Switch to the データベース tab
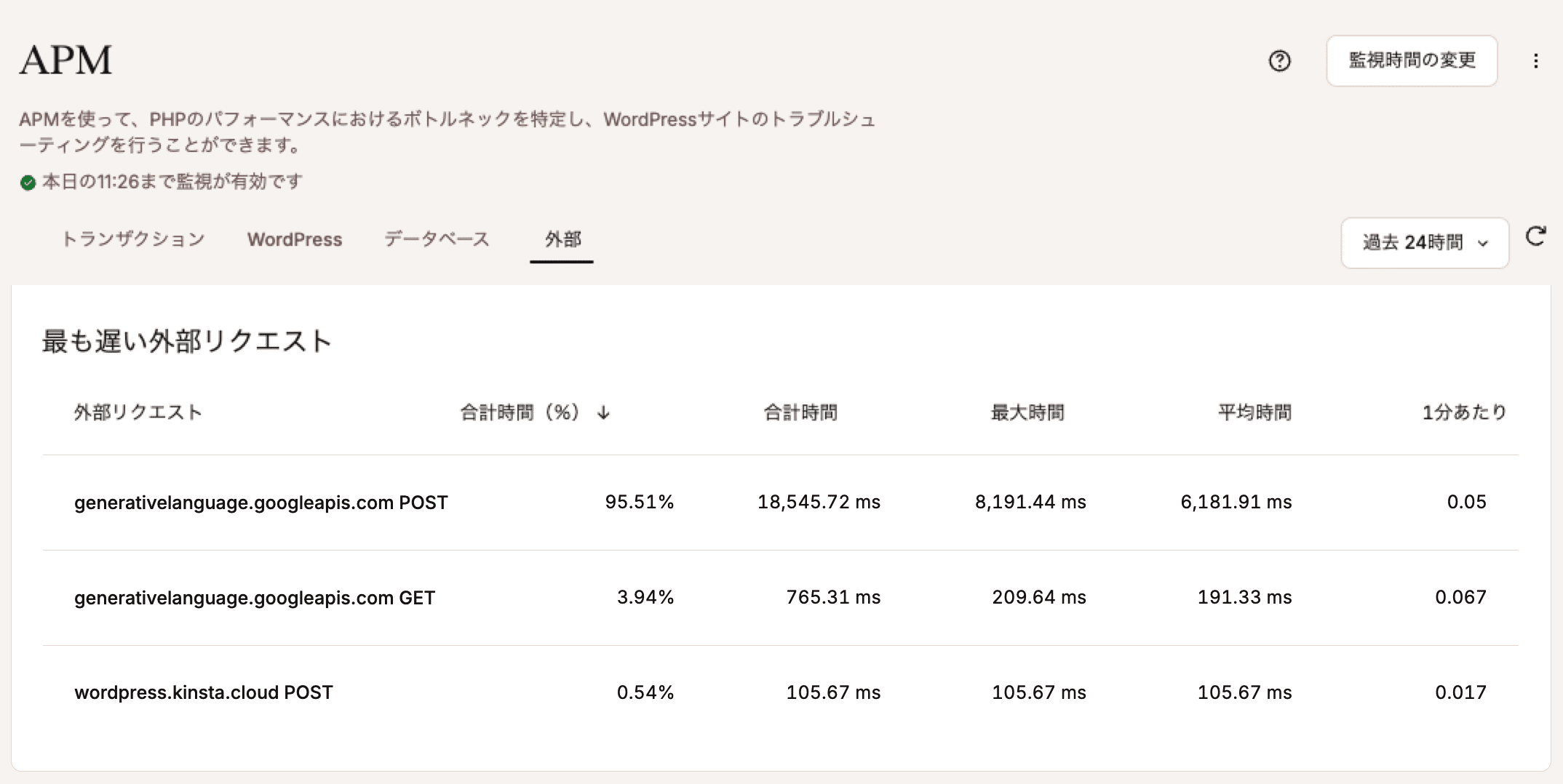This screenshot has height=784, width=1563. (437, 239)
